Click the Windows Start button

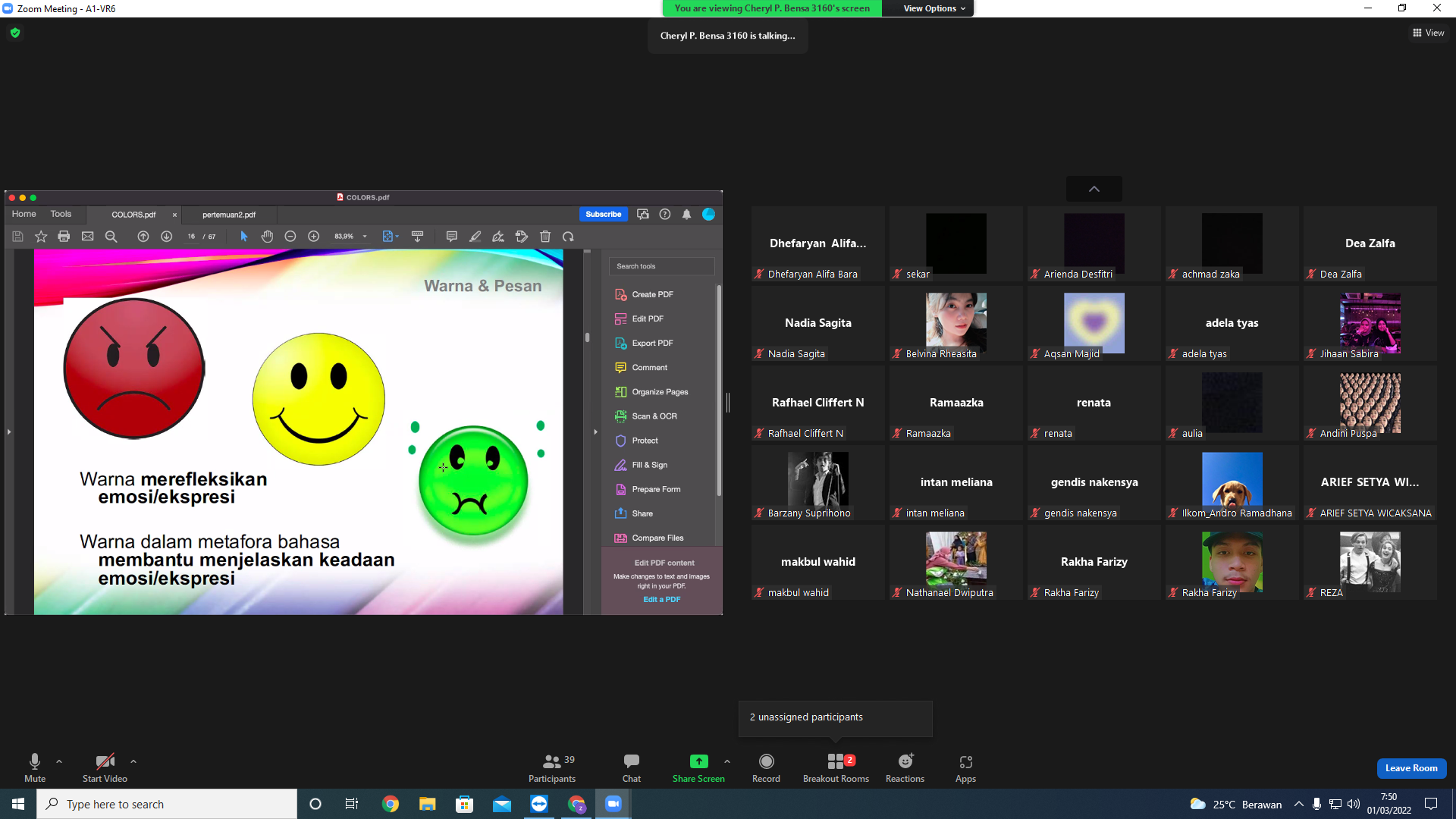pyautogui.click(x=18, y=804)
